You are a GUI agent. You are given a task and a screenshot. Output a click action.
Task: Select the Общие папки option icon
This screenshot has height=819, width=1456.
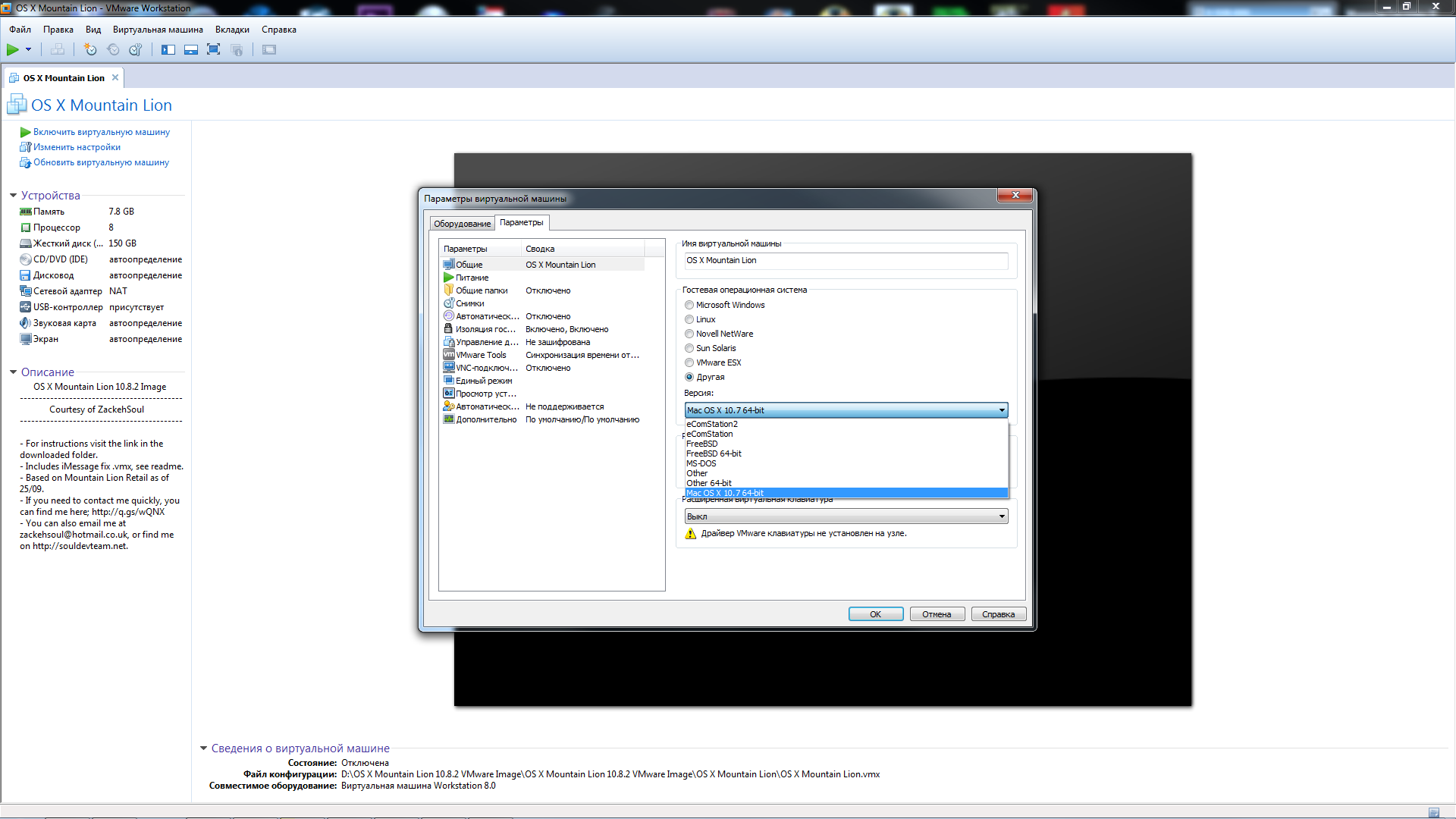click(x=449, y=290)
